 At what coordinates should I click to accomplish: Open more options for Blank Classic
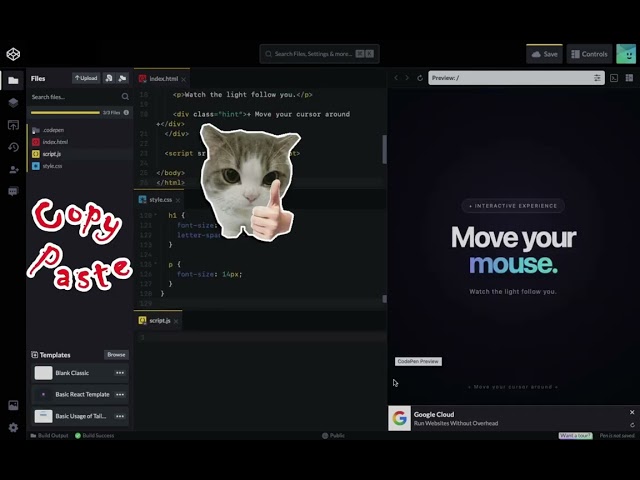(x=120, y=373)
